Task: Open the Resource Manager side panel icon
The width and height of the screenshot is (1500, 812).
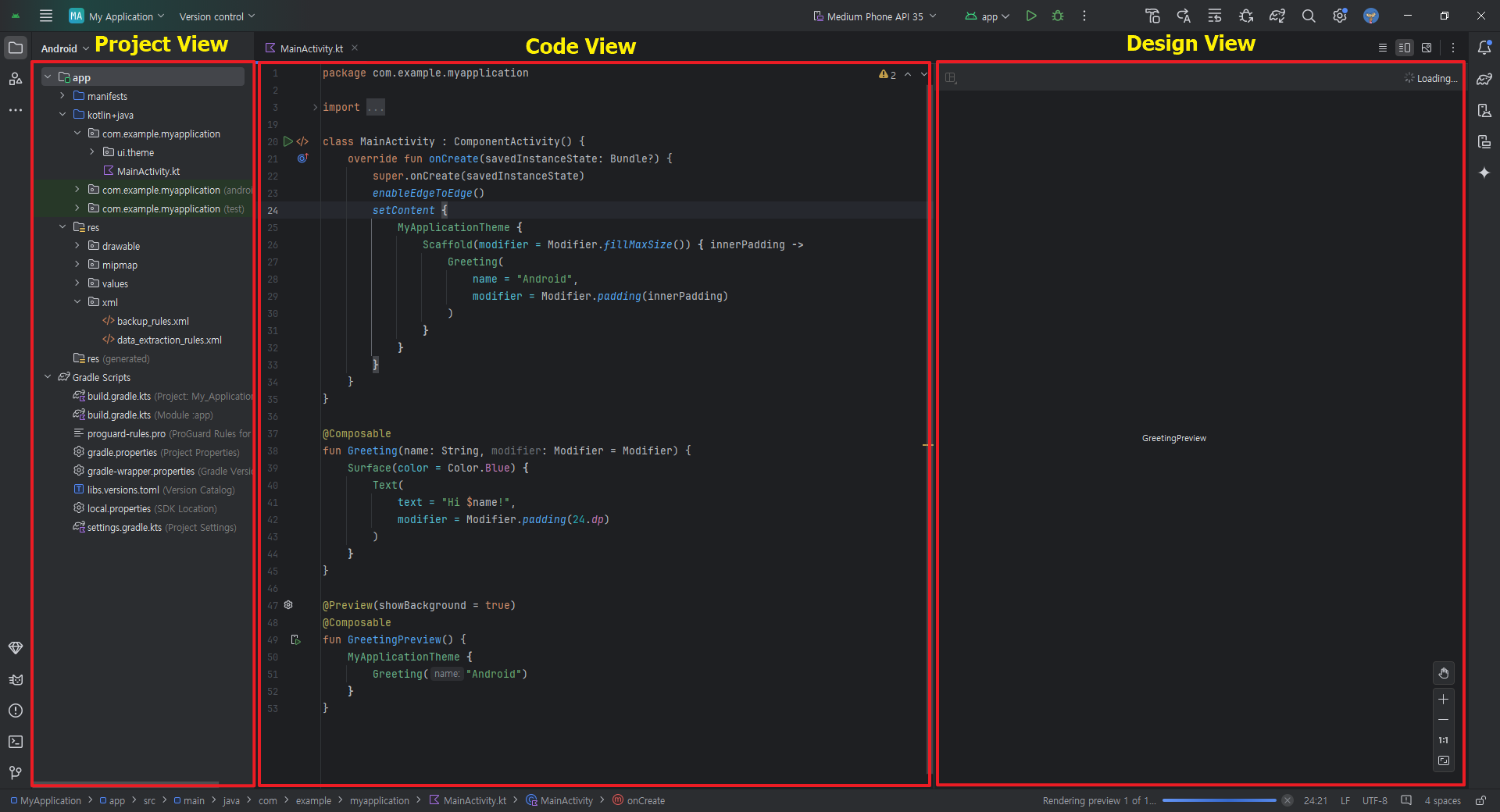Action: pos(16,79)
